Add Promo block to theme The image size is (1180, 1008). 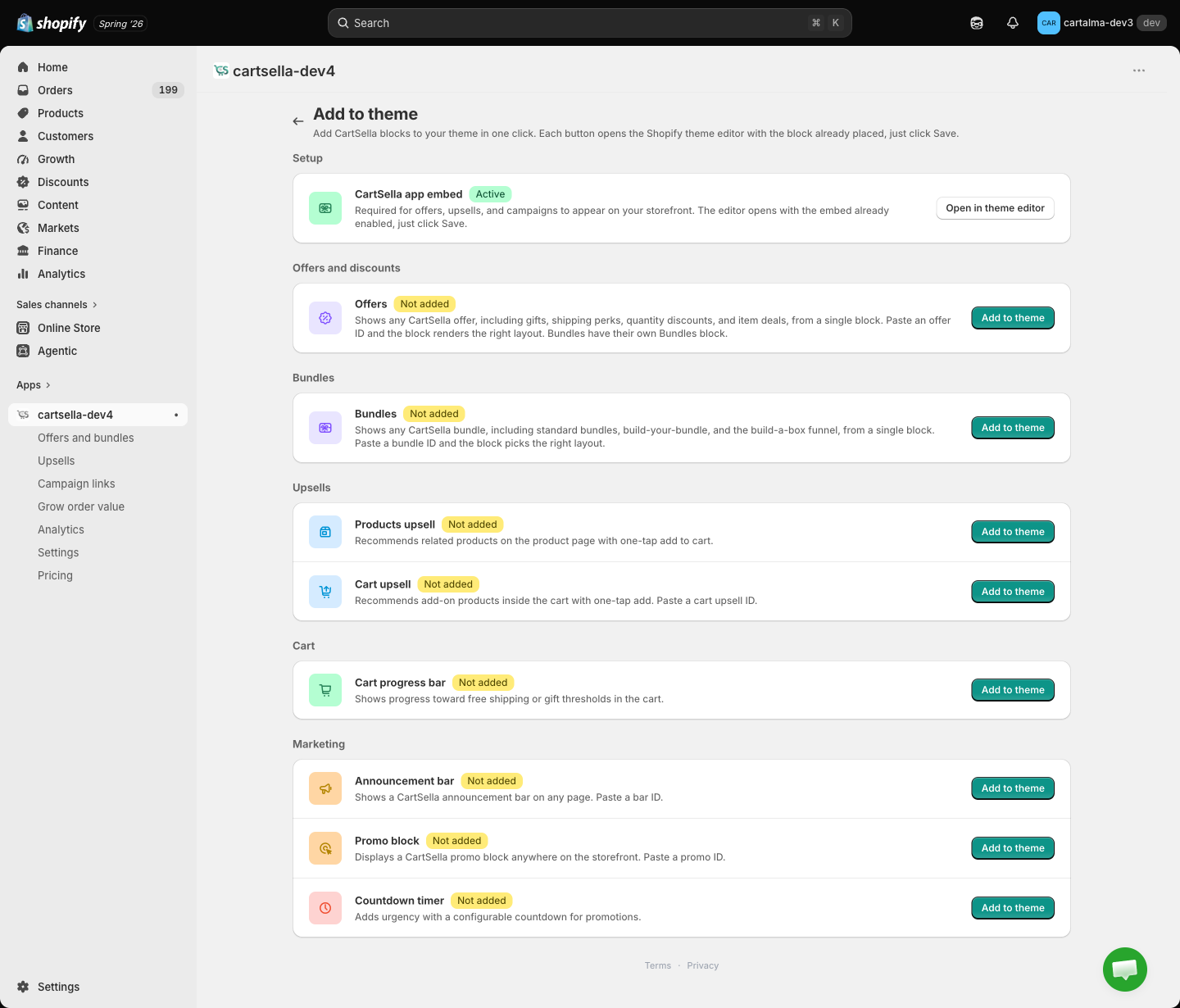1013,848
